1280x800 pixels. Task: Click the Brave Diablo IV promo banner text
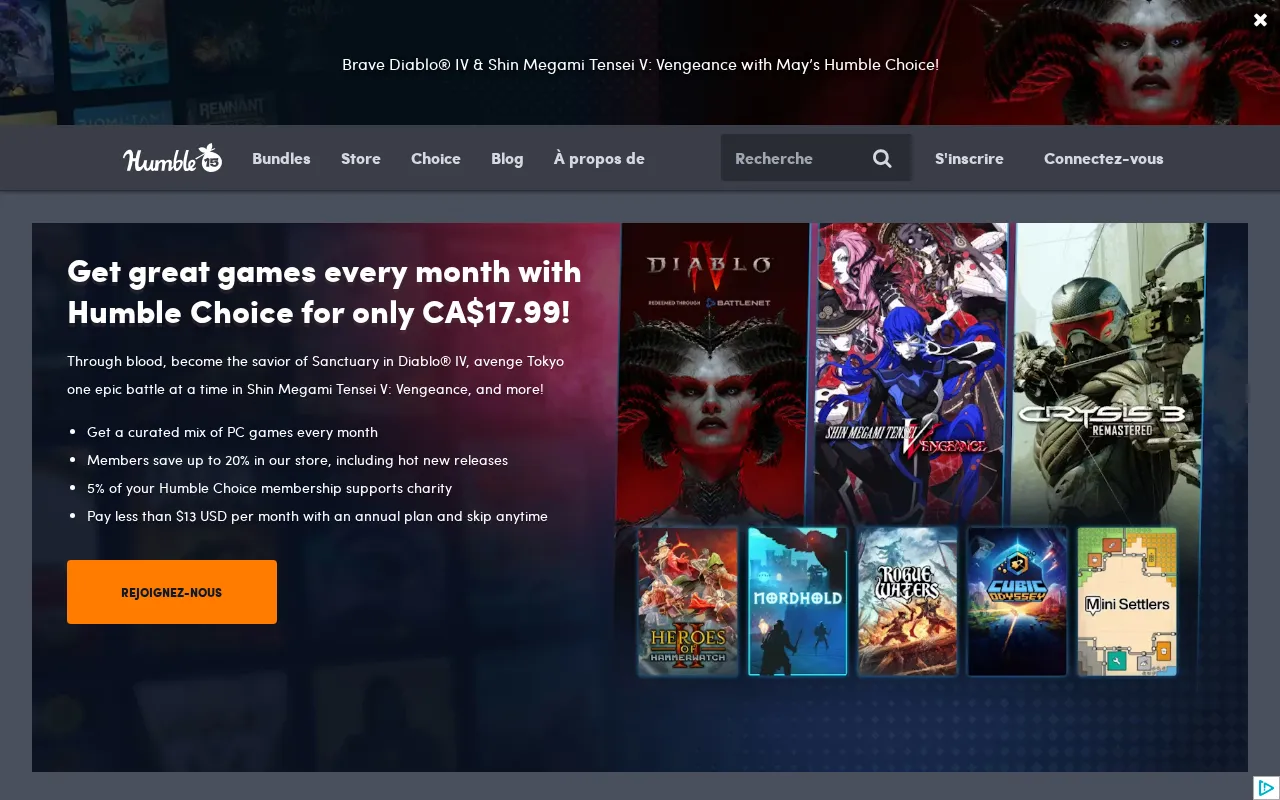640,64
